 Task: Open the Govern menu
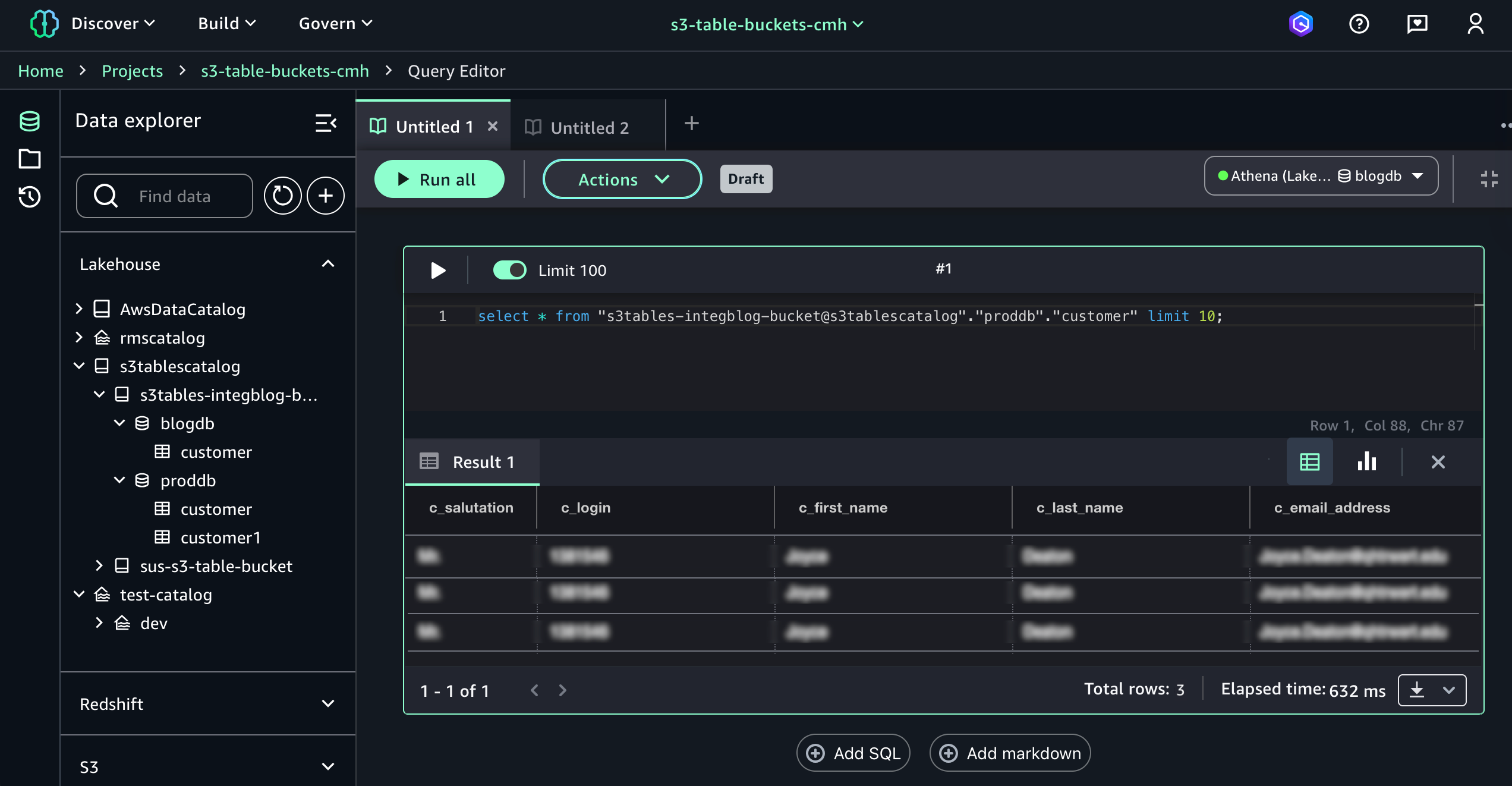(335, 24)
